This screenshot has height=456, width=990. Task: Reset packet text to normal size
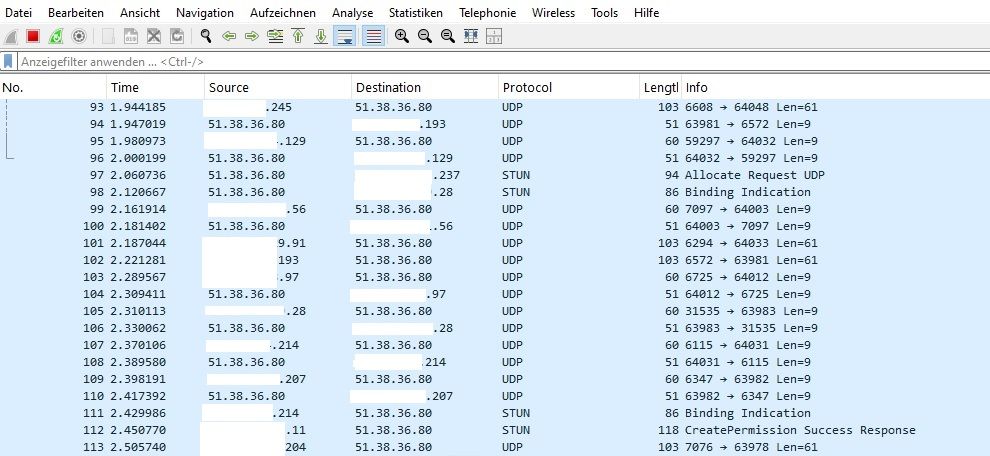point(448,37)
